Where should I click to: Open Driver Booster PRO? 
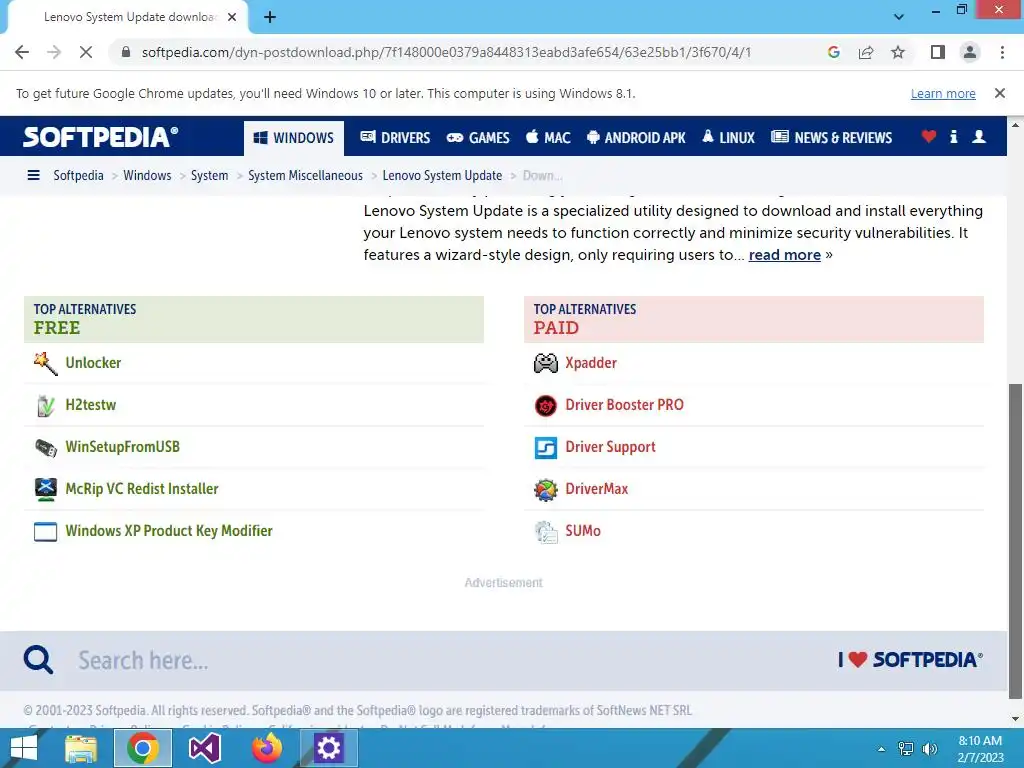tap(624, 405)
